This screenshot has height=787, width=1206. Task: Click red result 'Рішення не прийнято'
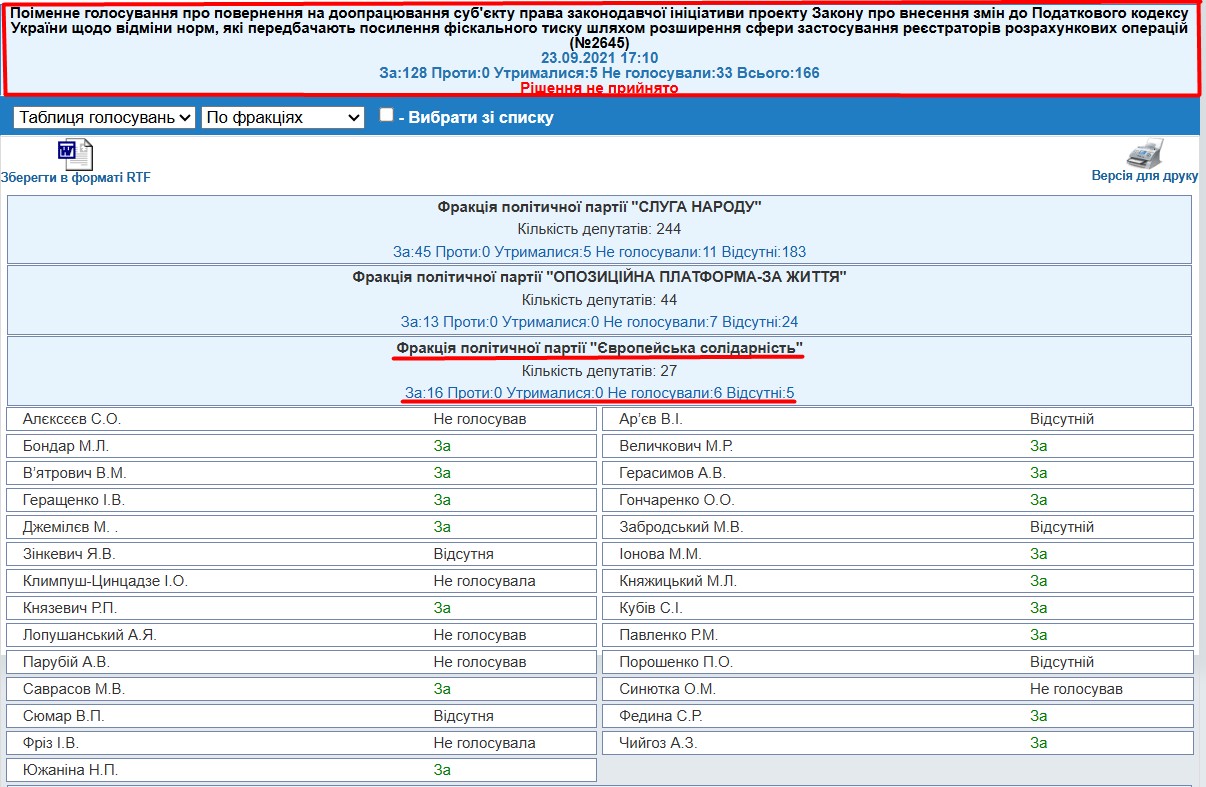[599, 88]
